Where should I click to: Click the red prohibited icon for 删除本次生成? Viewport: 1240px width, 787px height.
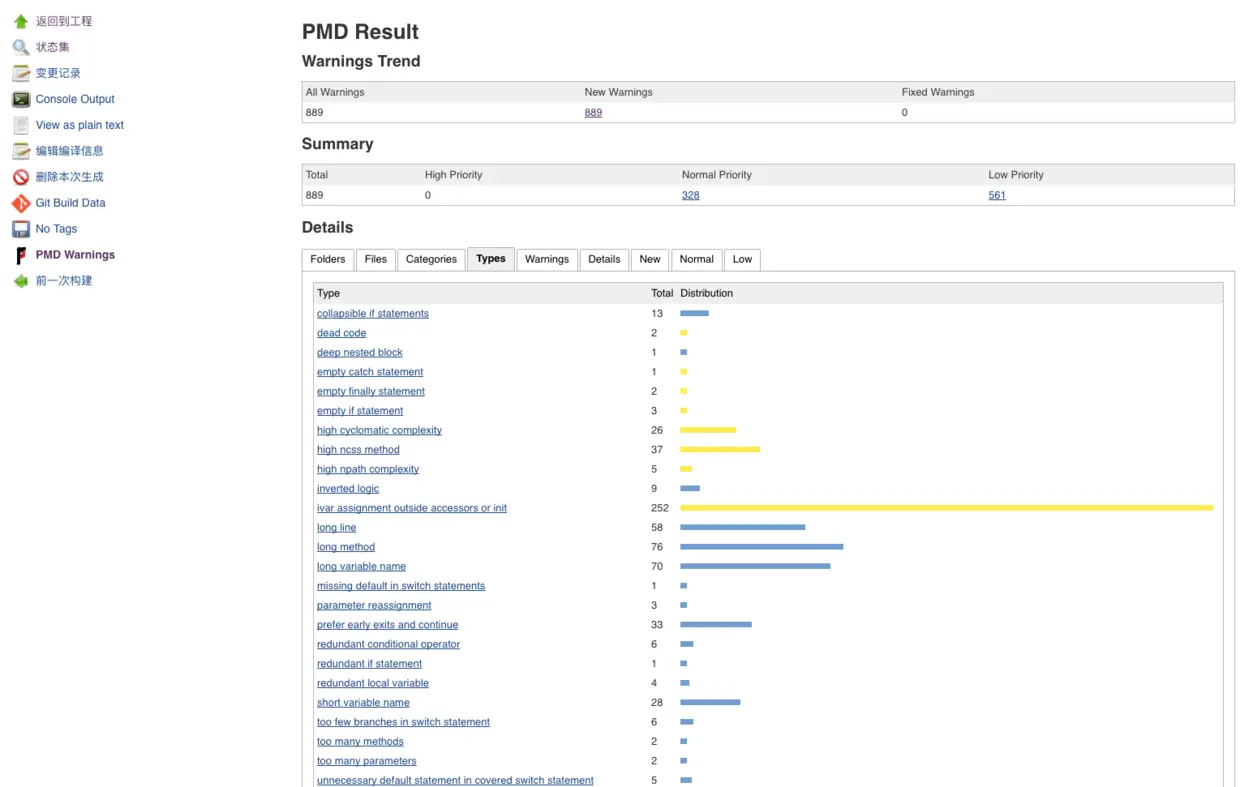click(21, 177)
